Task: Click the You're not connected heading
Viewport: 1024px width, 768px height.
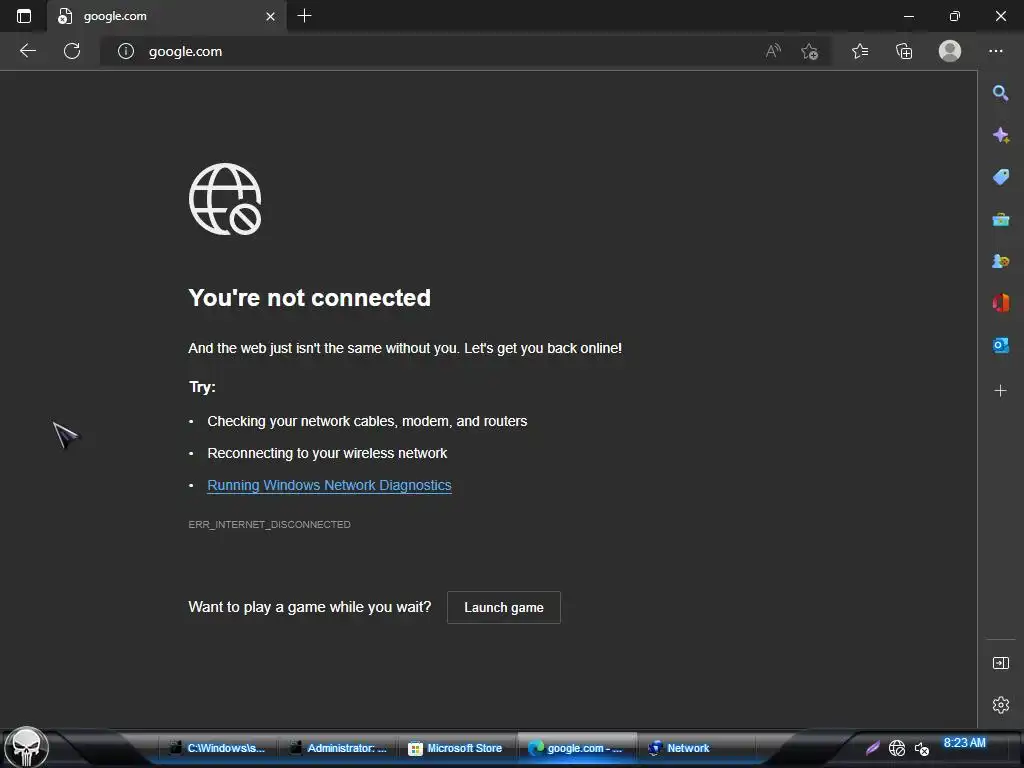Action: pos(310,298)
